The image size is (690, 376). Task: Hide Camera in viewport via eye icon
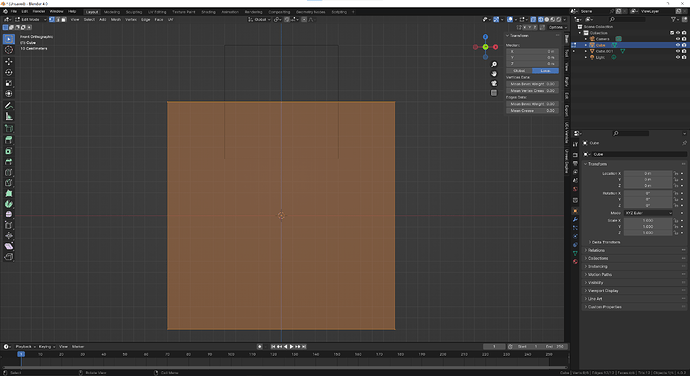pos(678,39)
